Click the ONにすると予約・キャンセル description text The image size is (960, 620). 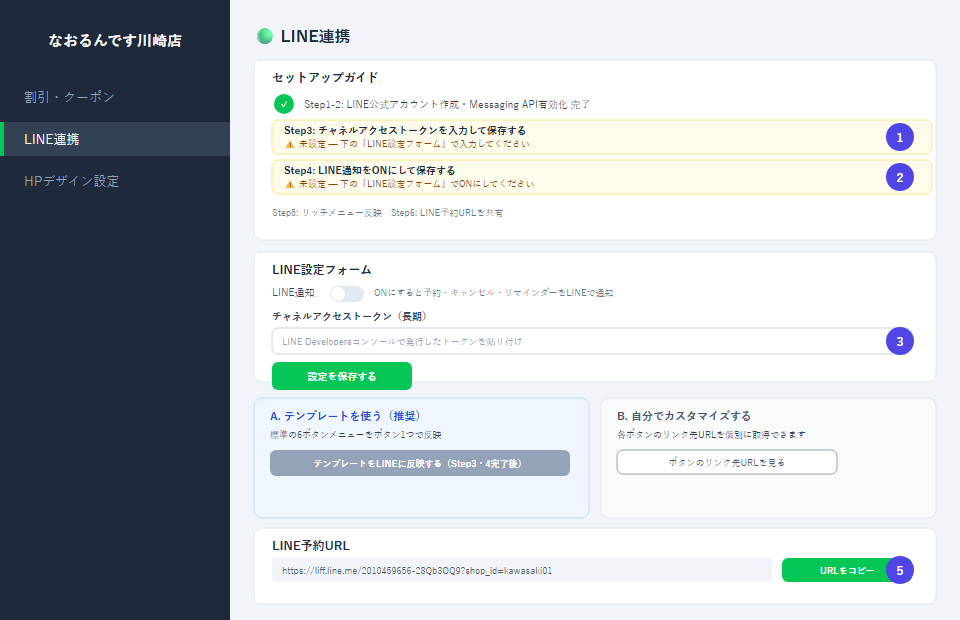493,293
